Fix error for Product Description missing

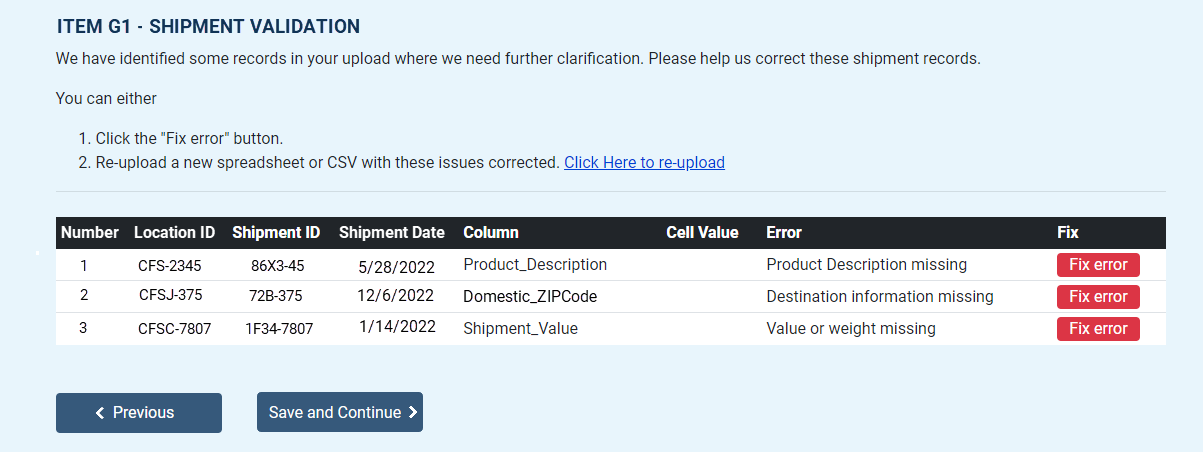click(x=1098, y=265)
